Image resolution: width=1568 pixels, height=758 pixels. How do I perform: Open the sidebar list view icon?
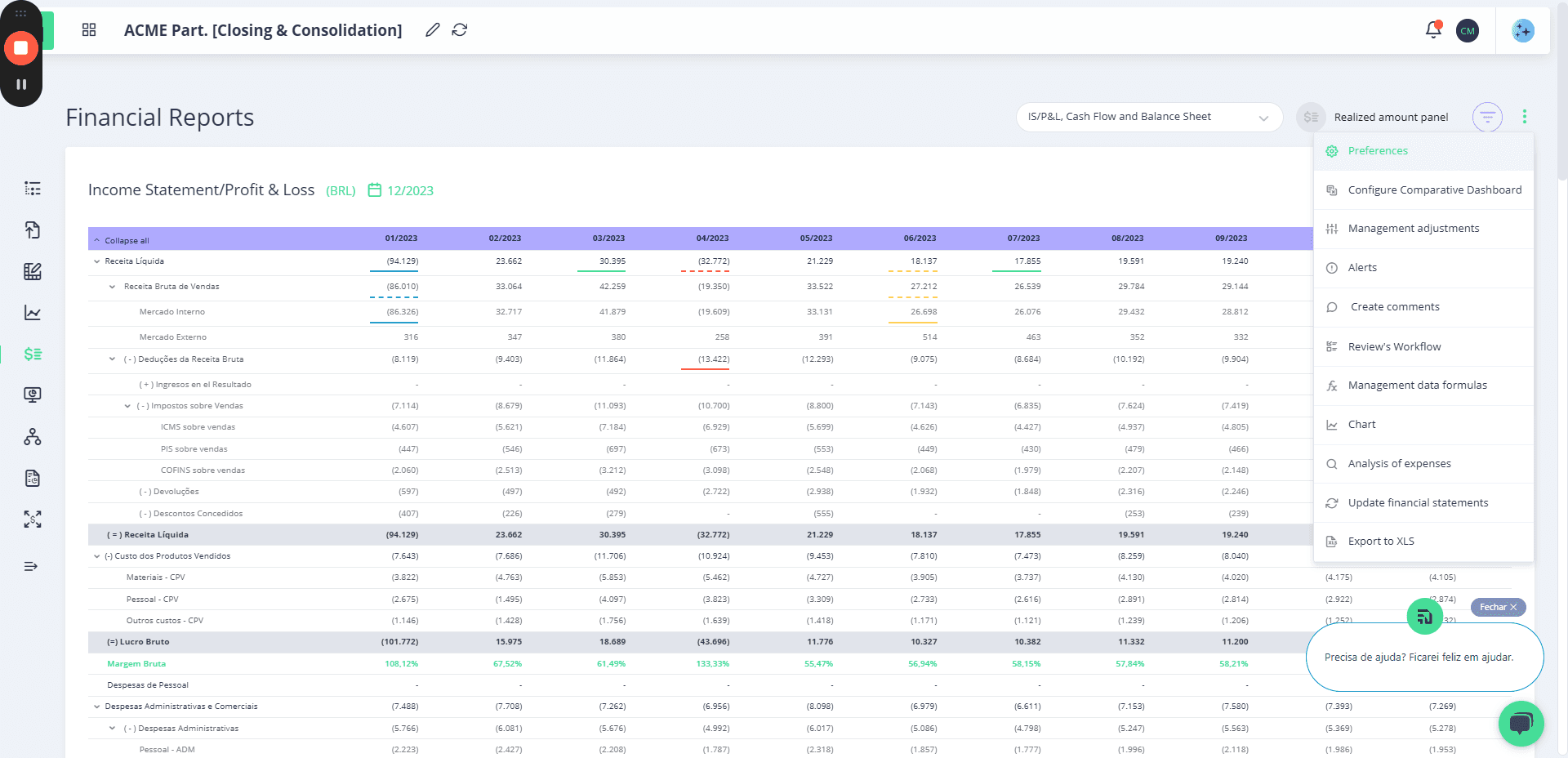coord(33,189)
